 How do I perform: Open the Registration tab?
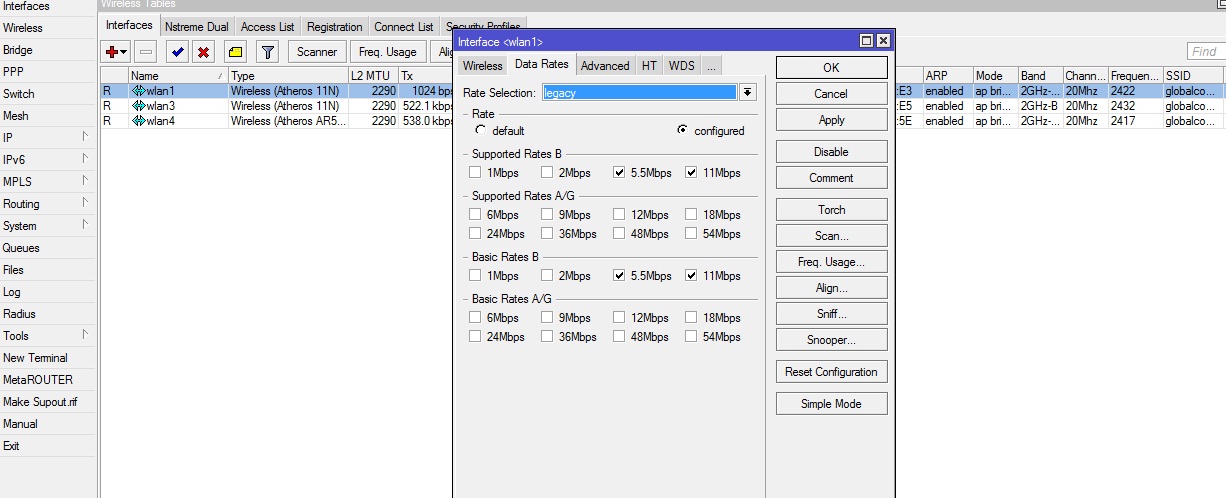(334, 27)
